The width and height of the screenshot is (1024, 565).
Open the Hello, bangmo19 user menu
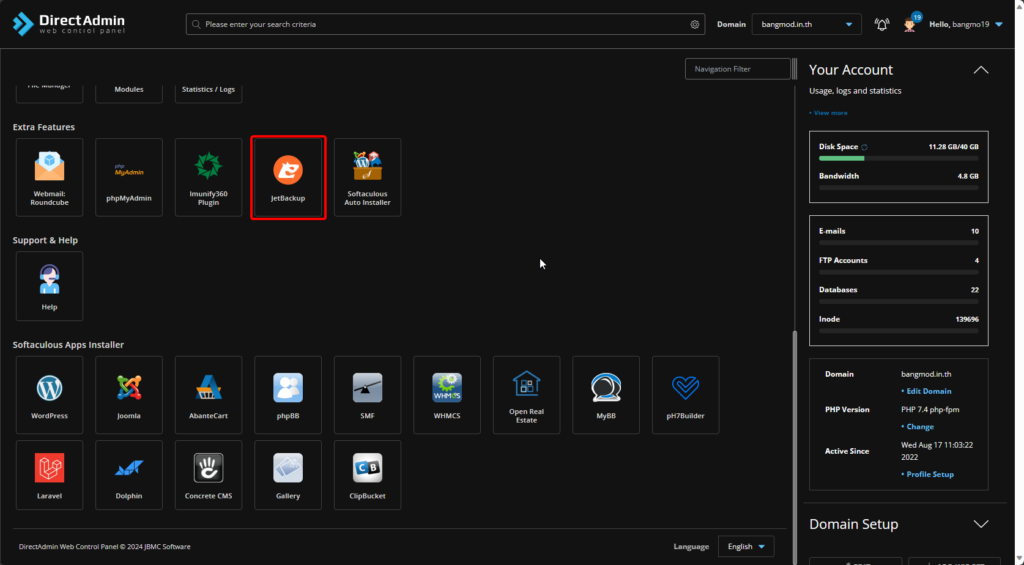coord(965,24)
